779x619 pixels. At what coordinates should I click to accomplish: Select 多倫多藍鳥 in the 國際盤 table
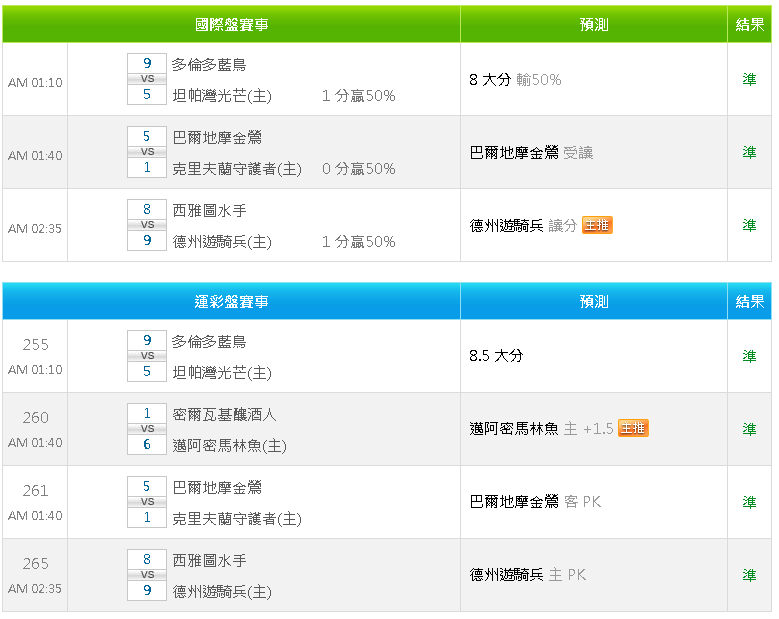pyautogui.click(x=209, y=65)
